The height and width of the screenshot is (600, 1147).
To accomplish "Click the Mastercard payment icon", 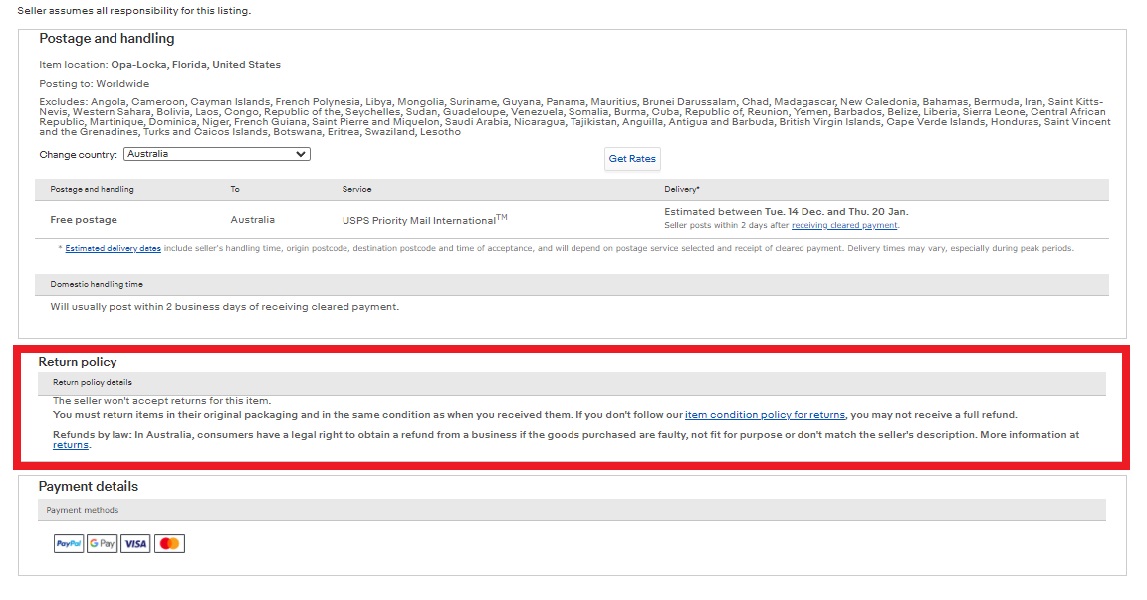I will 169,544.
